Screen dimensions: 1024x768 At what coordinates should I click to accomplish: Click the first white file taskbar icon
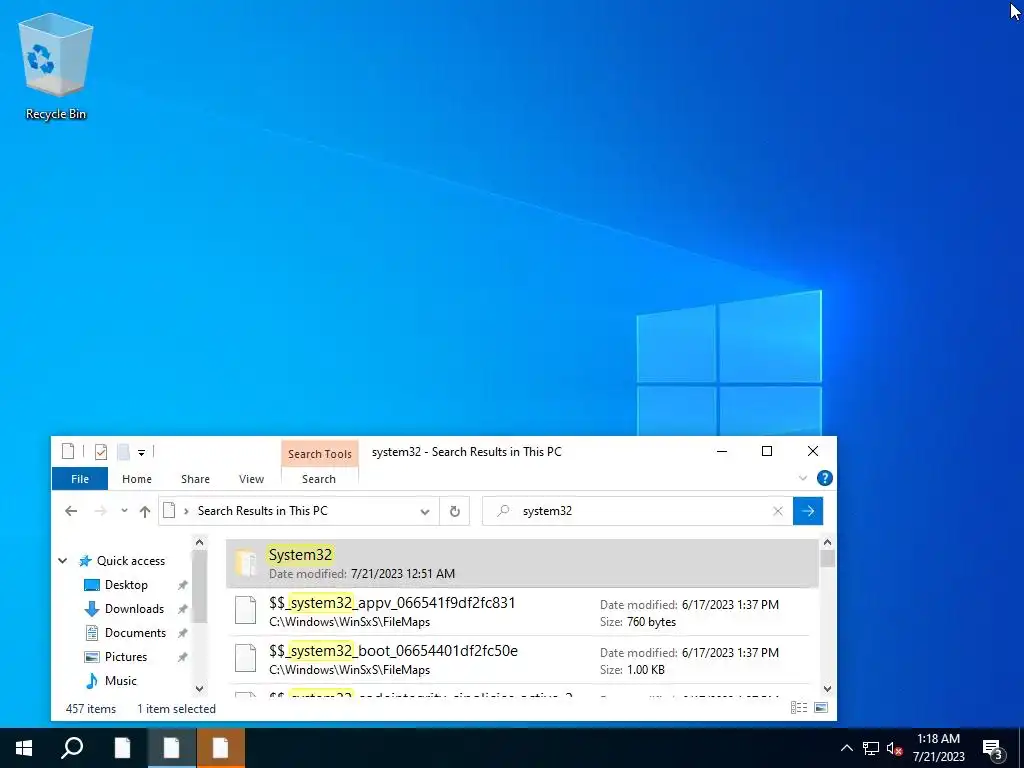pos(122,748)
